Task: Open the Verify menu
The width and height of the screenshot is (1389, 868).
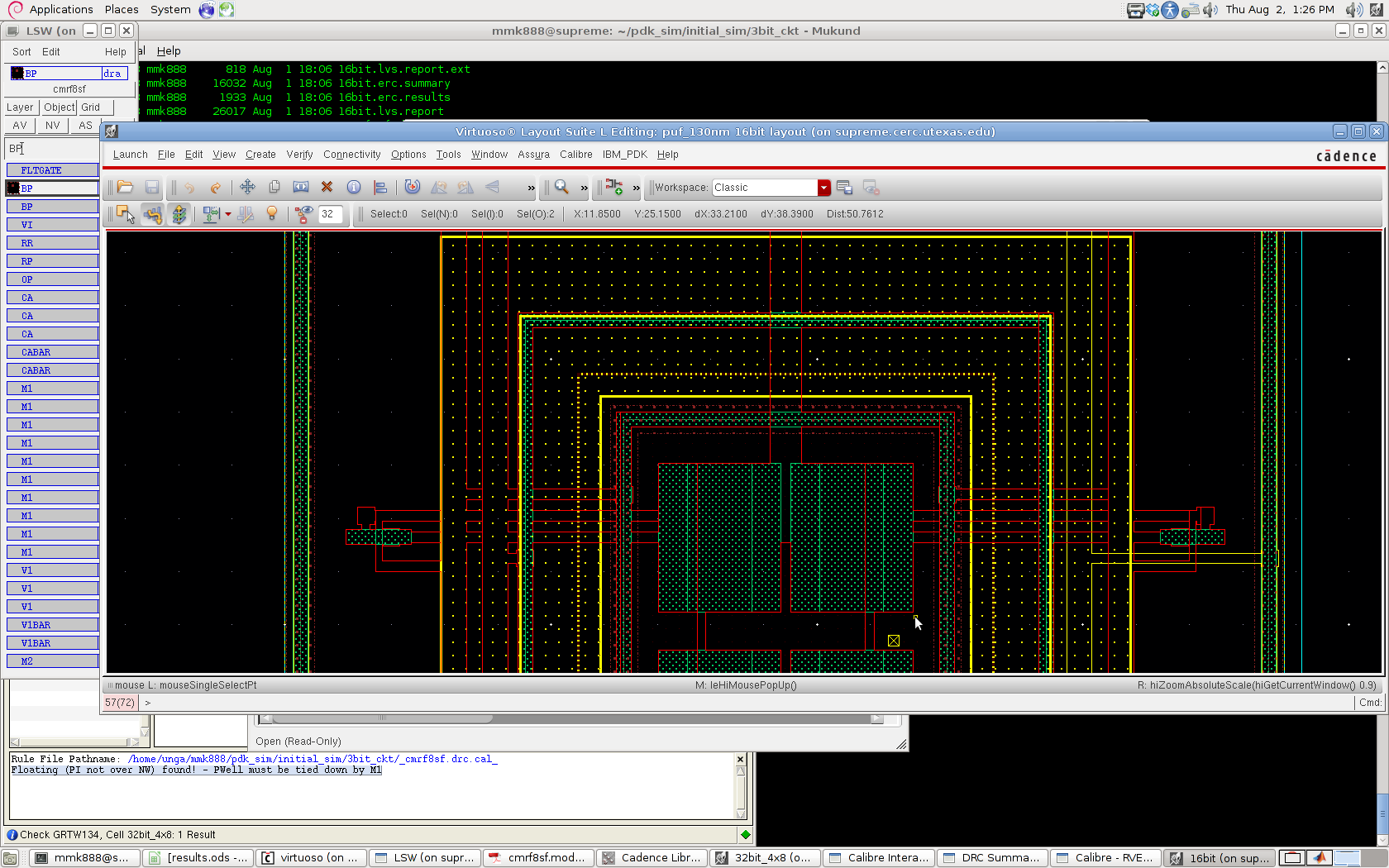Action: [299, 155]
